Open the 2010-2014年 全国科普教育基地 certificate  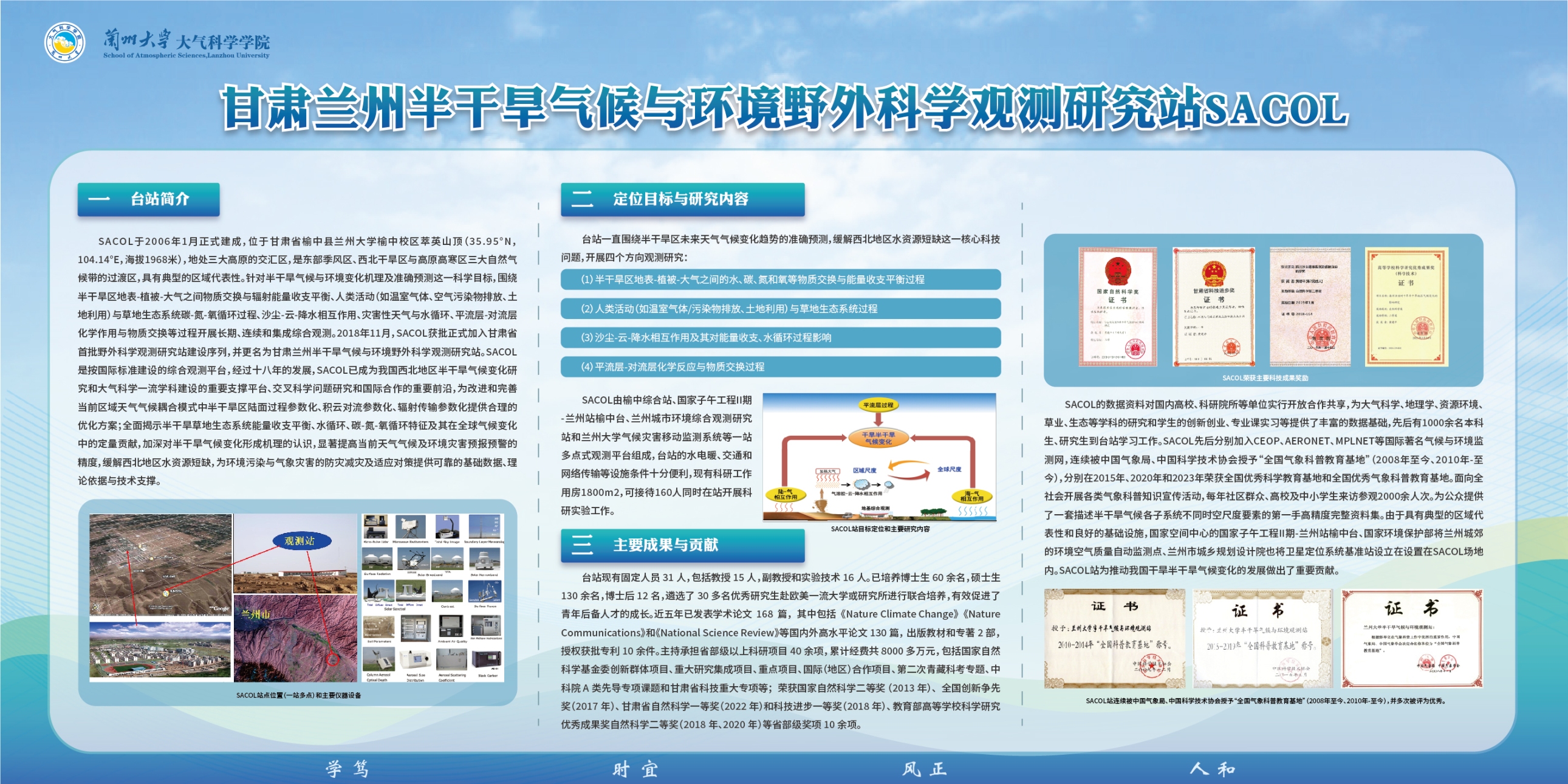[1114, 638]
